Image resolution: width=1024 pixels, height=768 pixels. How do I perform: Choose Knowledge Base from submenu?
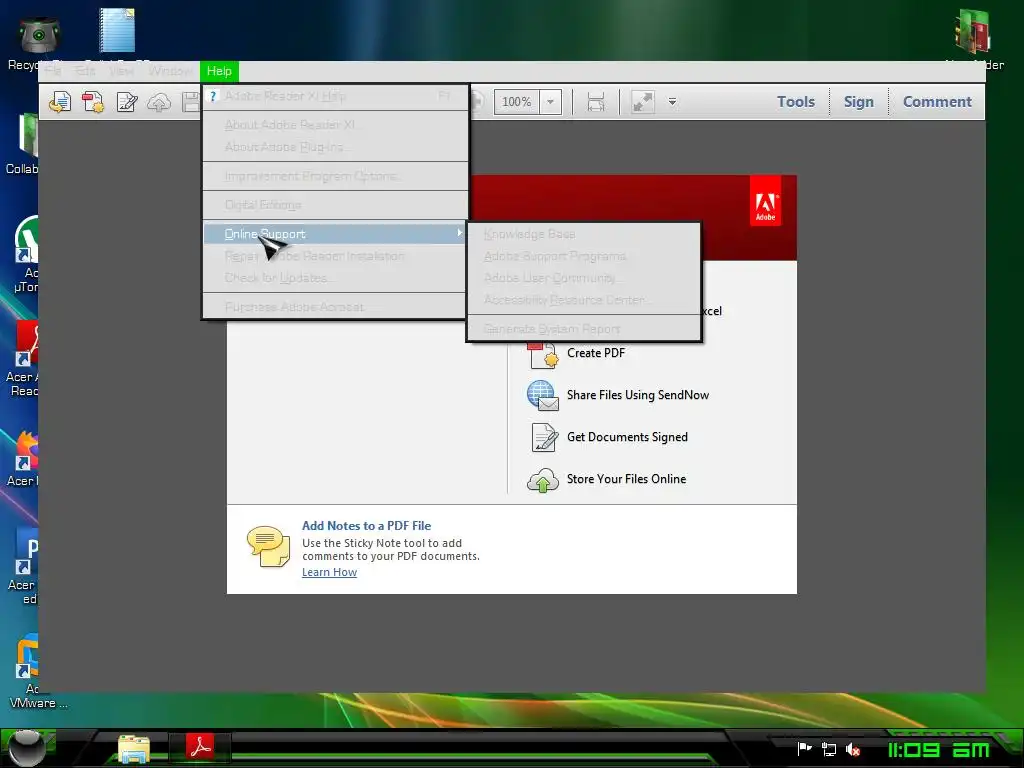click(x=584, y=234)
